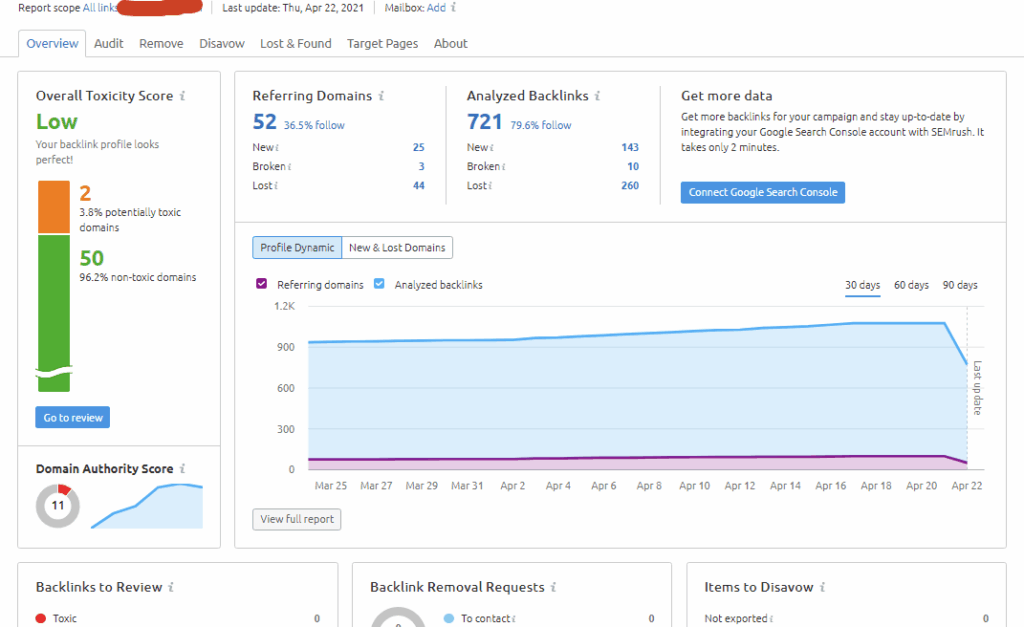Open the Audit tab
Screen dimensions: 1024x627
[109, 44]
